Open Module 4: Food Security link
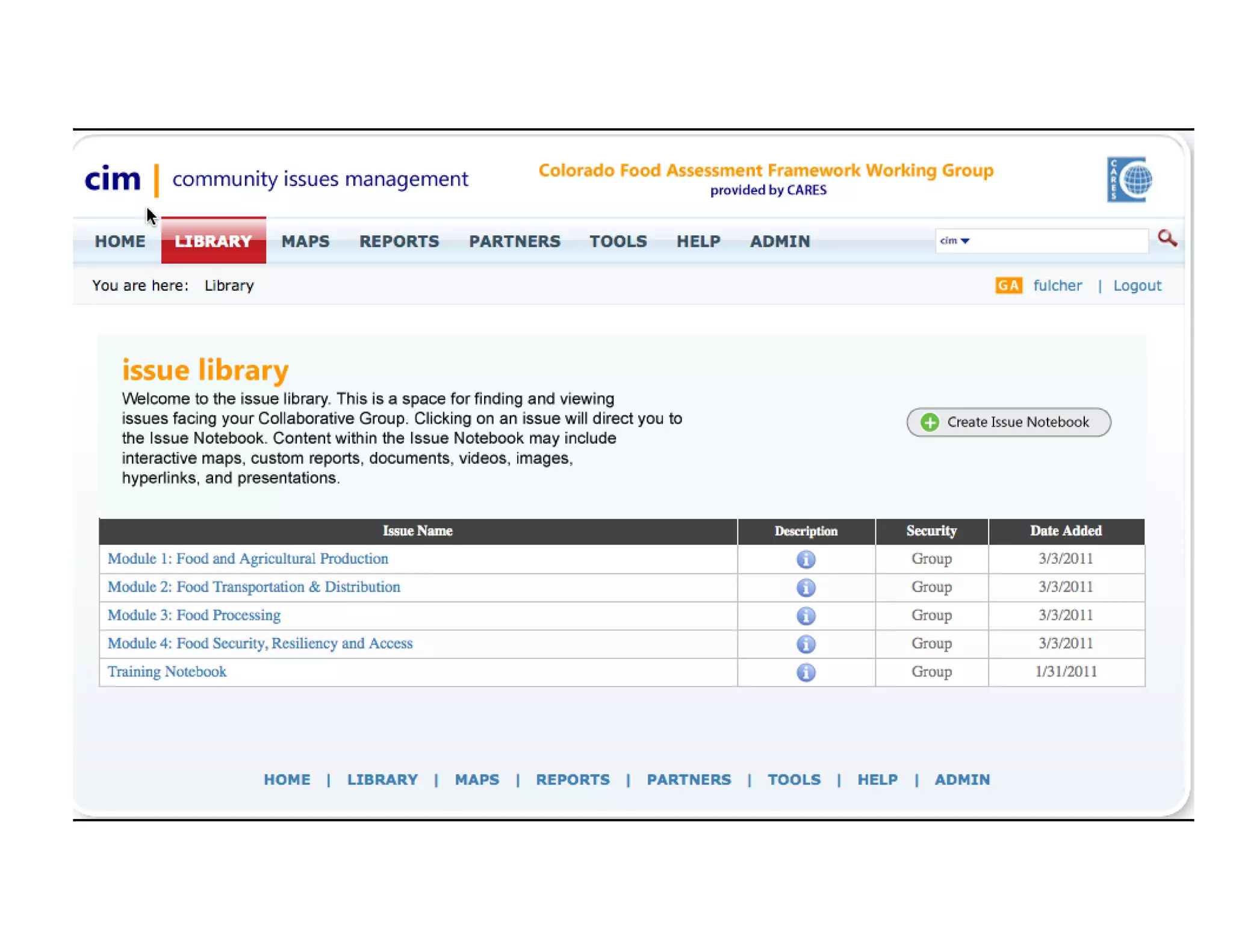The height and width of the screenshot is (952, 1233). [x=260, y=643]
